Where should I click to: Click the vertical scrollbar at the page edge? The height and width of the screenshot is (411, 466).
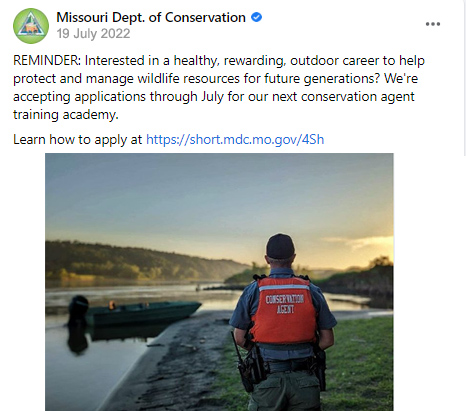coord(465,78)
